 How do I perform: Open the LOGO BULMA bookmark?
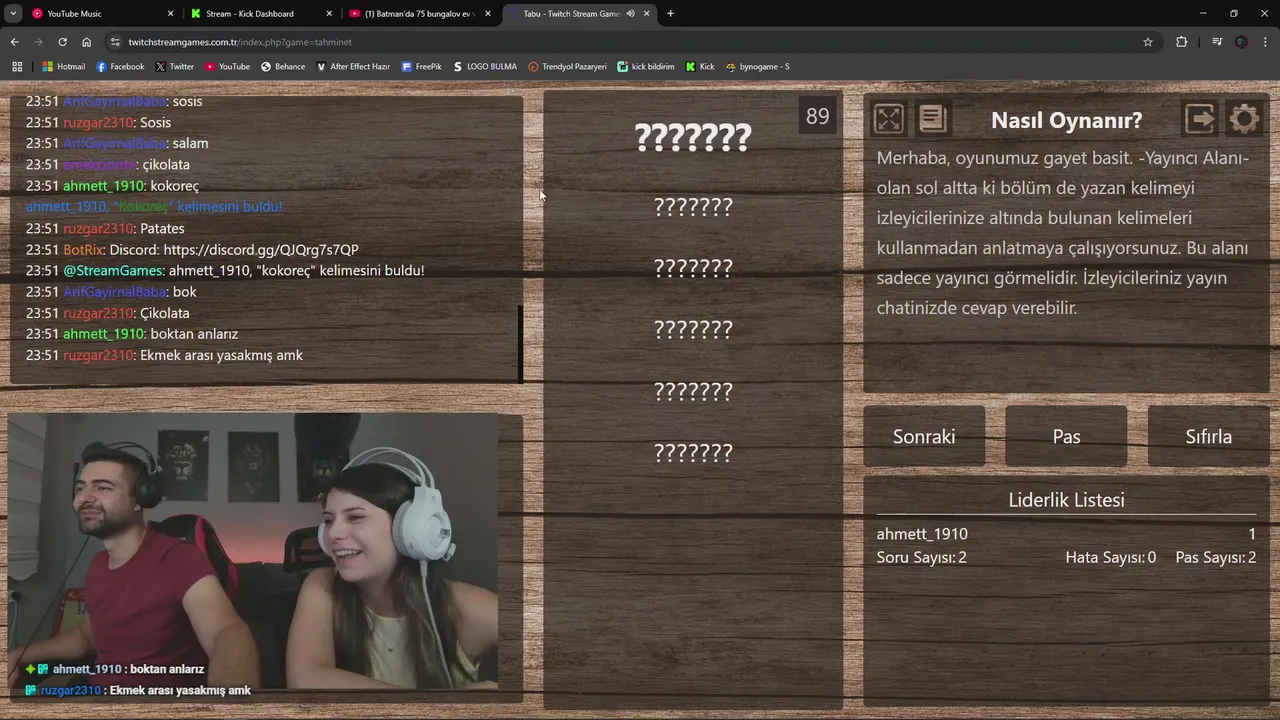click(x=485, y=67)
